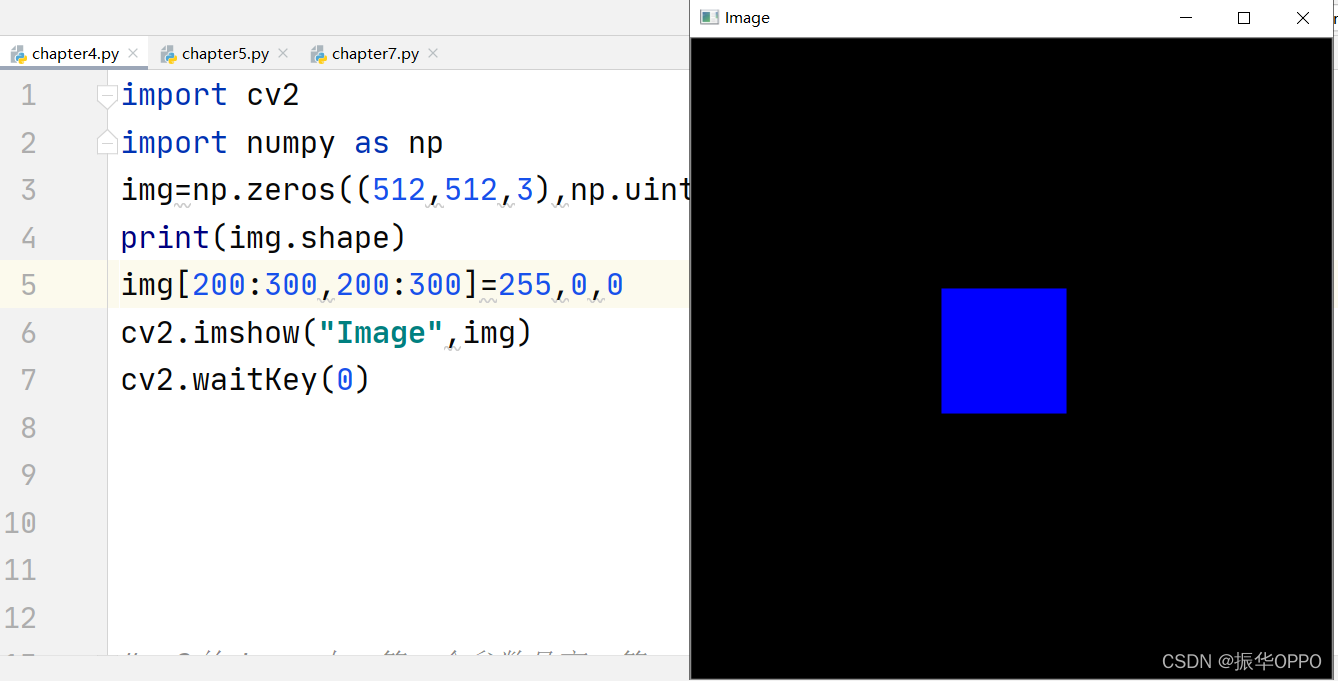Screen dimensions: 1338x681
Task: Click line number 5 in the gutter
Action: [x=28, y=284]
